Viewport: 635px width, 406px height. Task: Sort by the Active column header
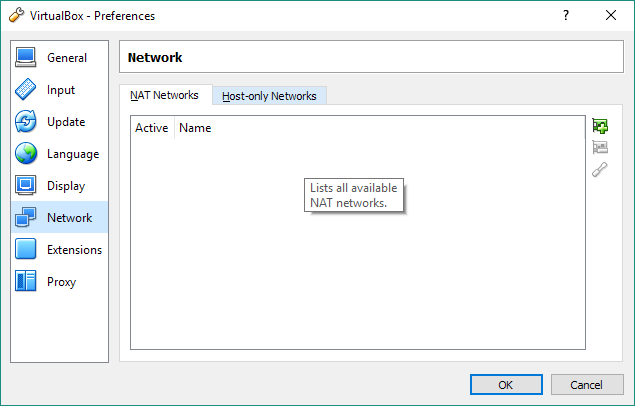pos(152,128)
